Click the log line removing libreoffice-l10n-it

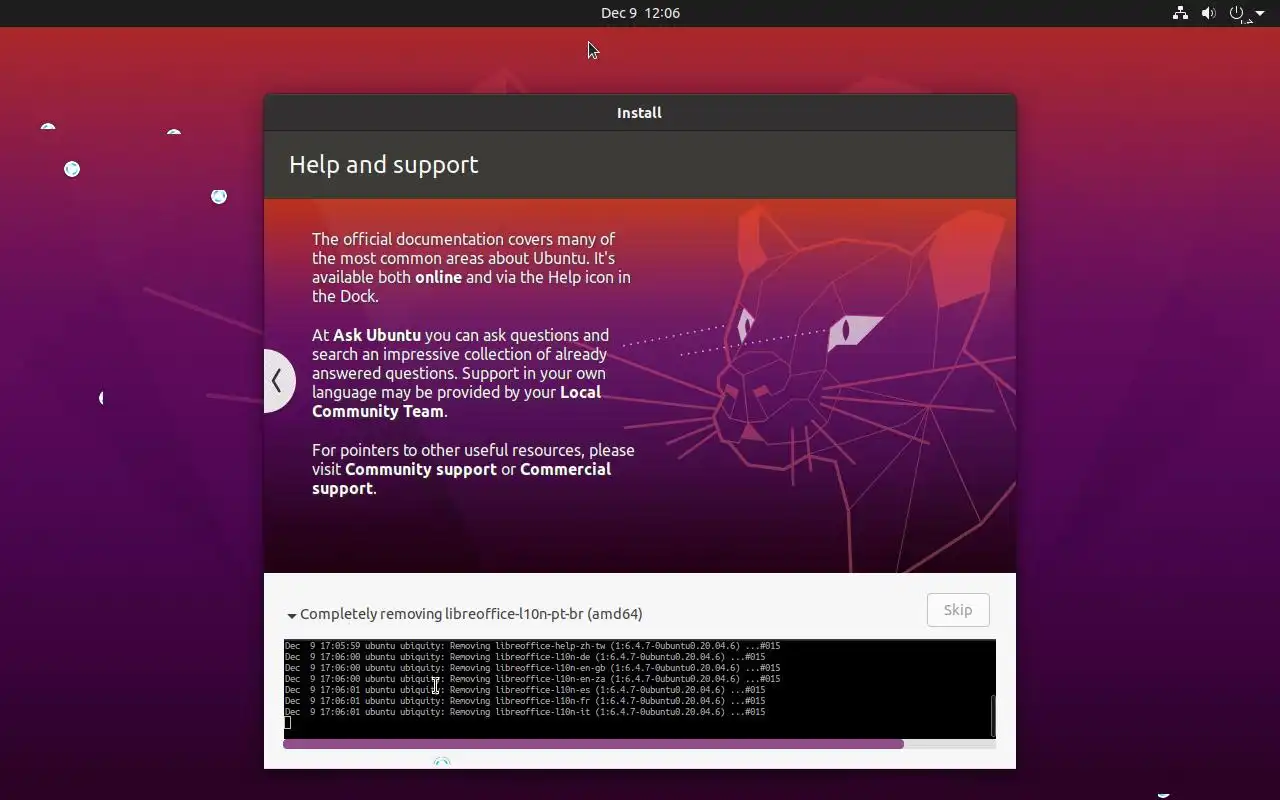525,712
